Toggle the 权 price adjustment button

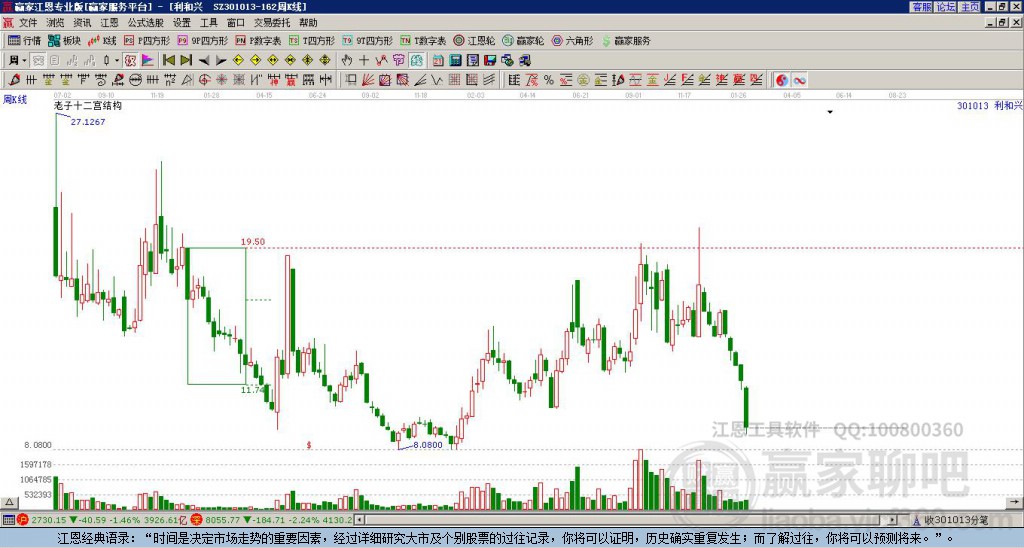click(x=130, y=60)
